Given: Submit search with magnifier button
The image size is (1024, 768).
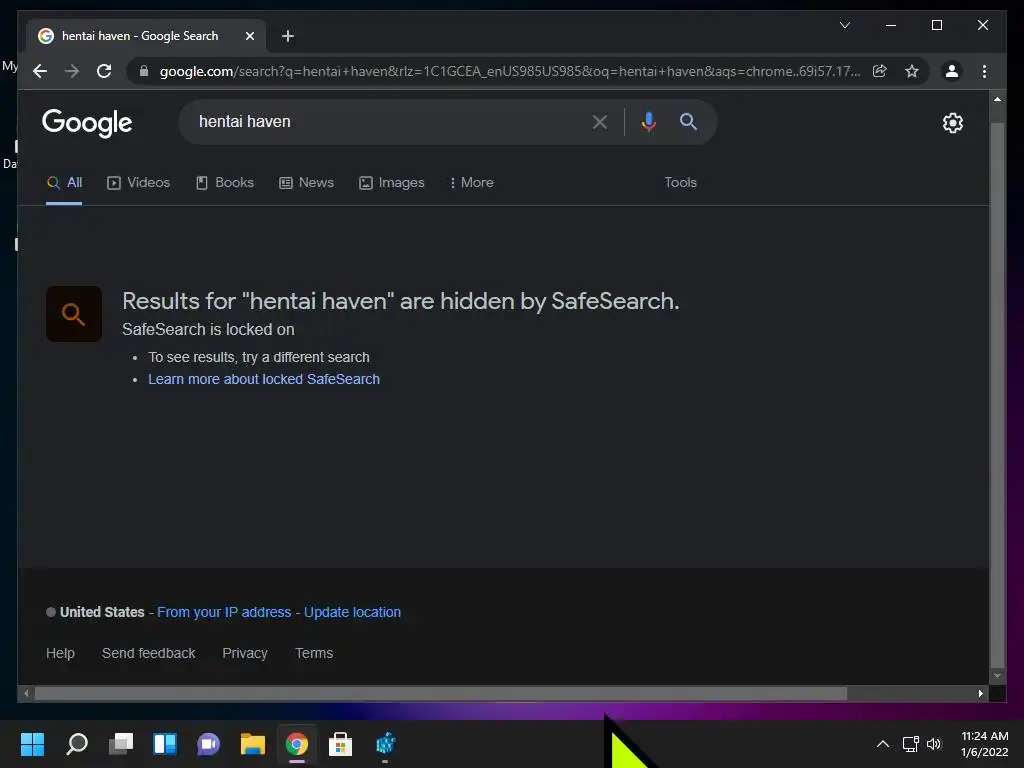Looking at the screenshot, I should point(688,121).
